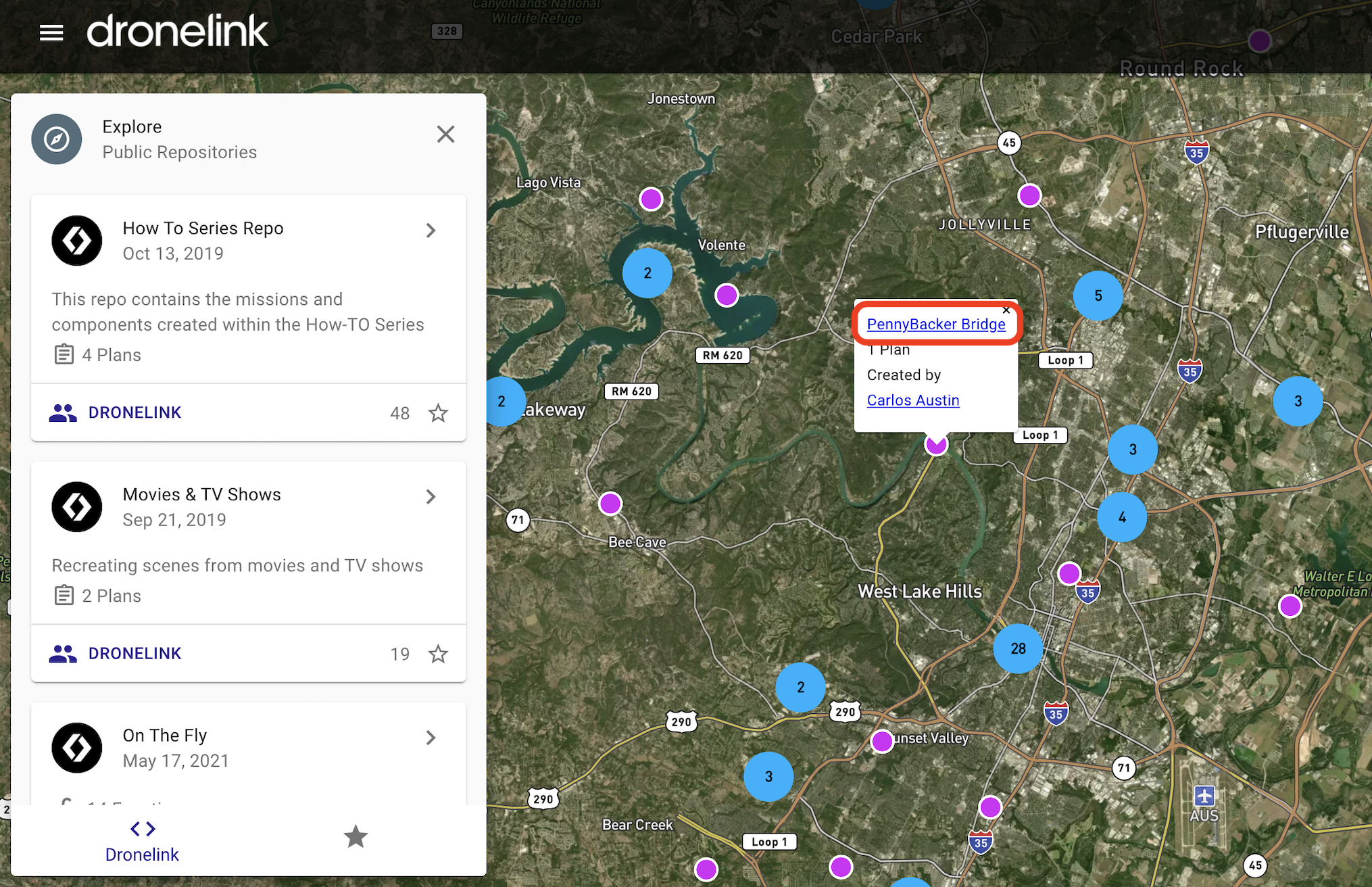Screen dimensions: 1372x887
Task: Click the cluster marker labeled 28
Action: pos(1018,648)
